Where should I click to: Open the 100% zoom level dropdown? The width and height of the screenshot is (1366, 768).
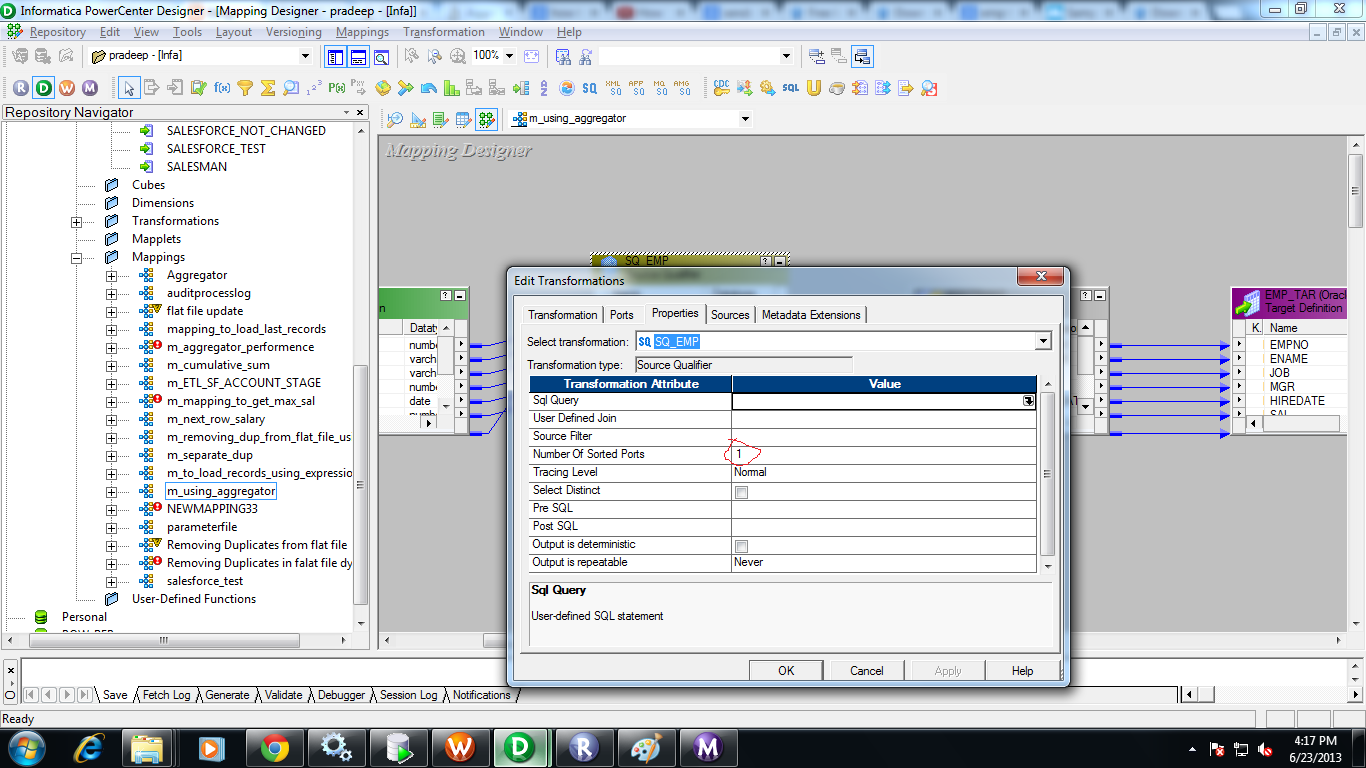tap(509, 56)
